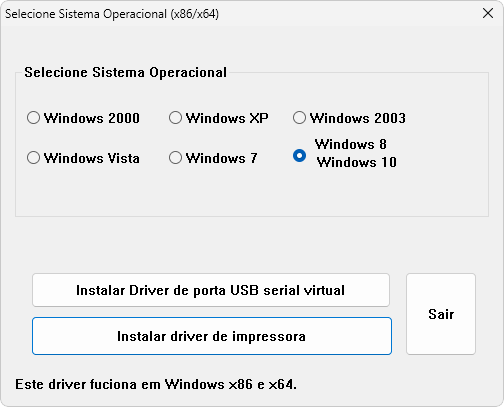This screenshot has height=407, width=504.
Task: Select the Windows 2000 radio circle
Action: tap(33, 118)
